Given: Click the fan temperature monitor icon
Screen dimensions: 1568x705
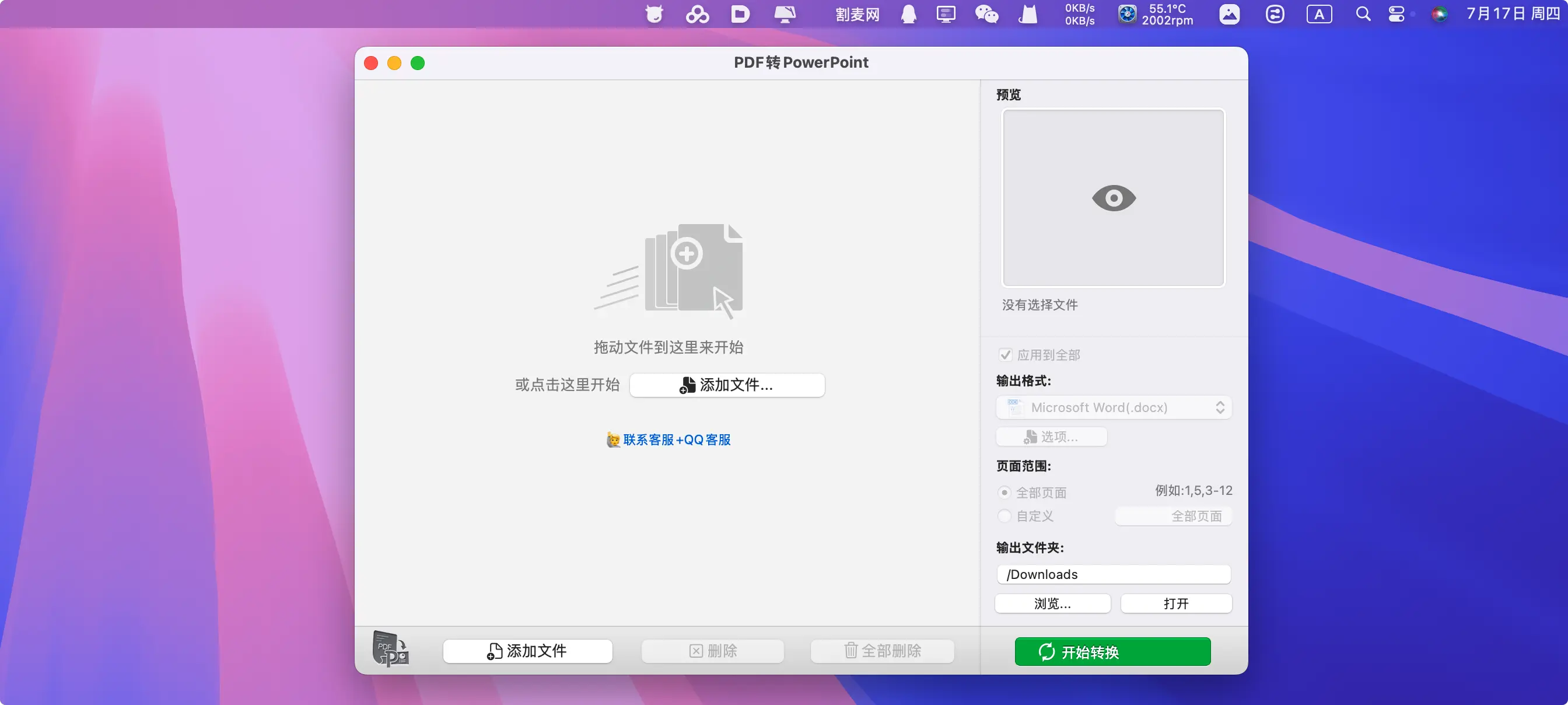Looking at the screenshot, I should click(1126, 14).
